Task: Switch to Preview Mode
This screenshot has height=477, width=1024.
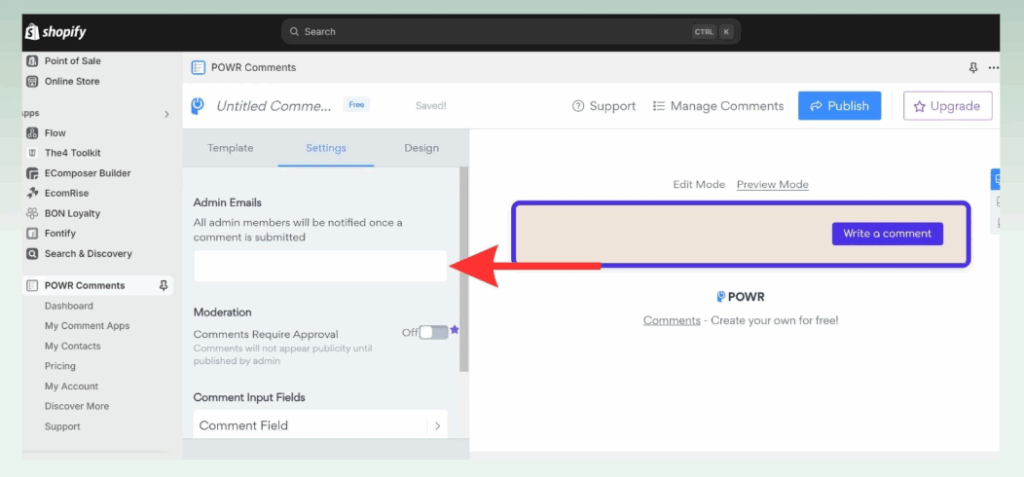Action: [x=773, y=184]
